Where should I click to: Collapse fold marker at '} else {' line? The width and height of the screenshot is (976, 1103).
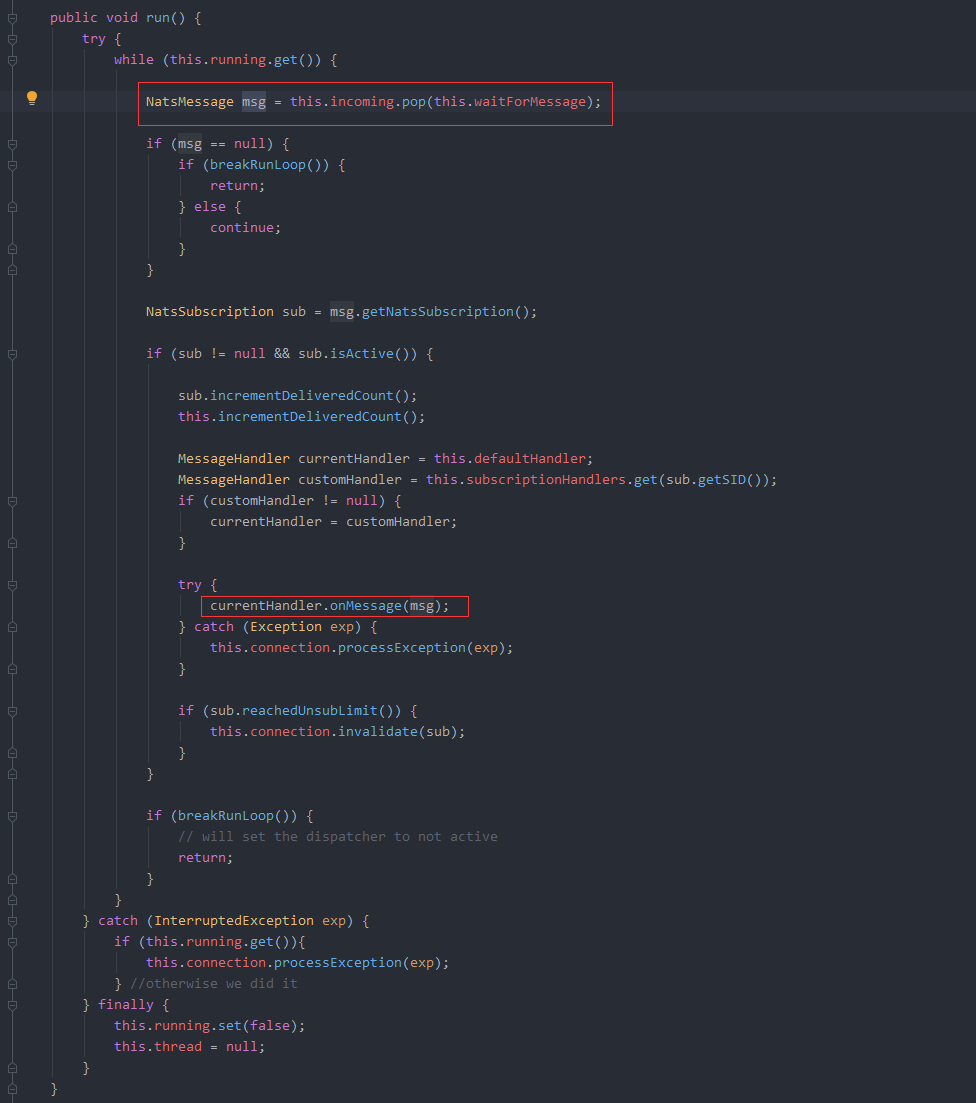(13, 208)
